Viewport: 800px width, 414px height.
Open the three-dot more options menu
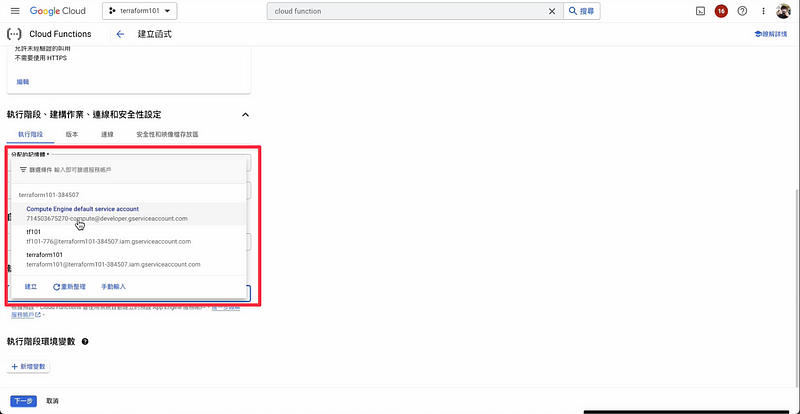click(763, 11)
